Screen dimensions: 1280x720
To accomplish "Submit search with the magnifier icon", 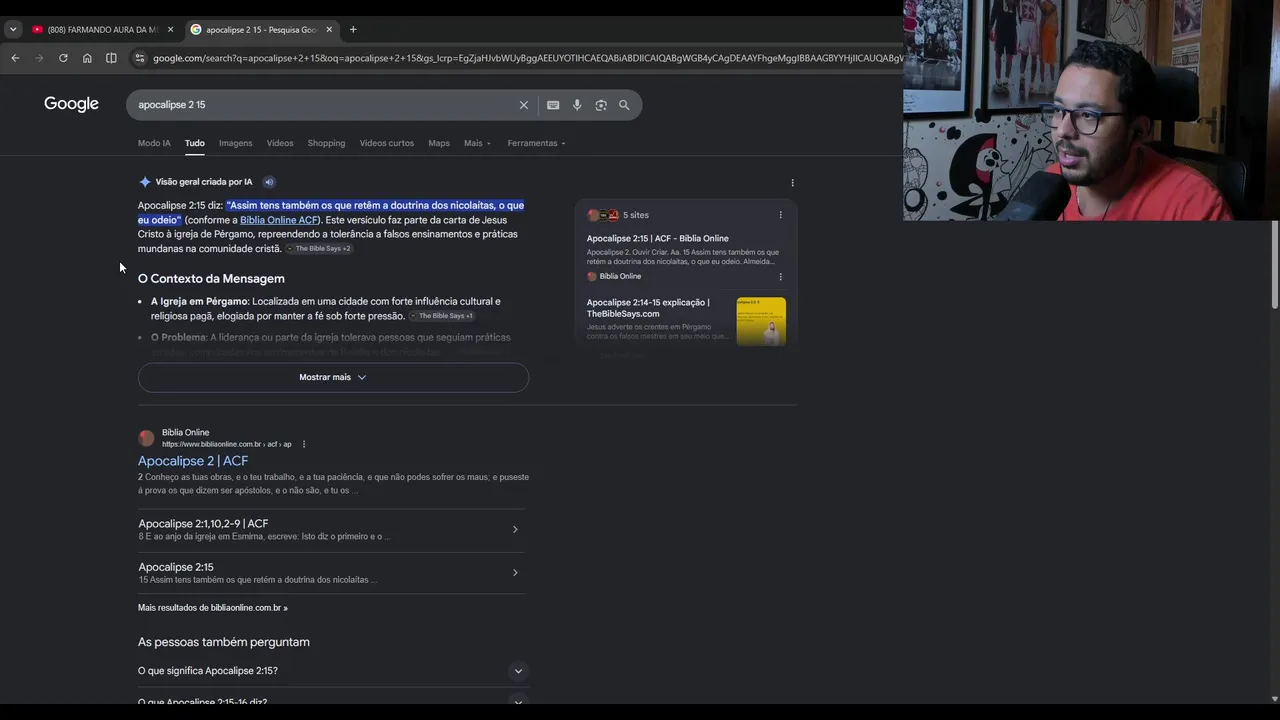I will 624,105.
